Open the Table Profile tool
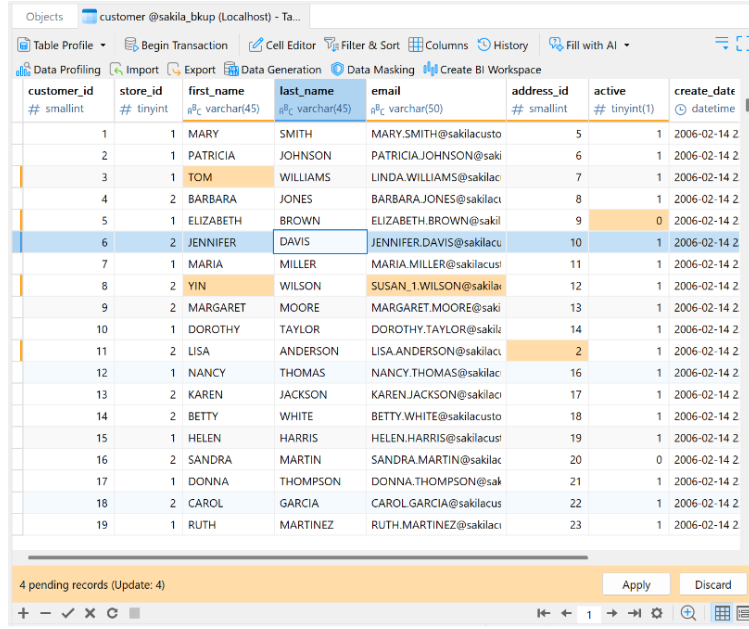The height and width of the screenshot is (629, 749). [55, 45]
